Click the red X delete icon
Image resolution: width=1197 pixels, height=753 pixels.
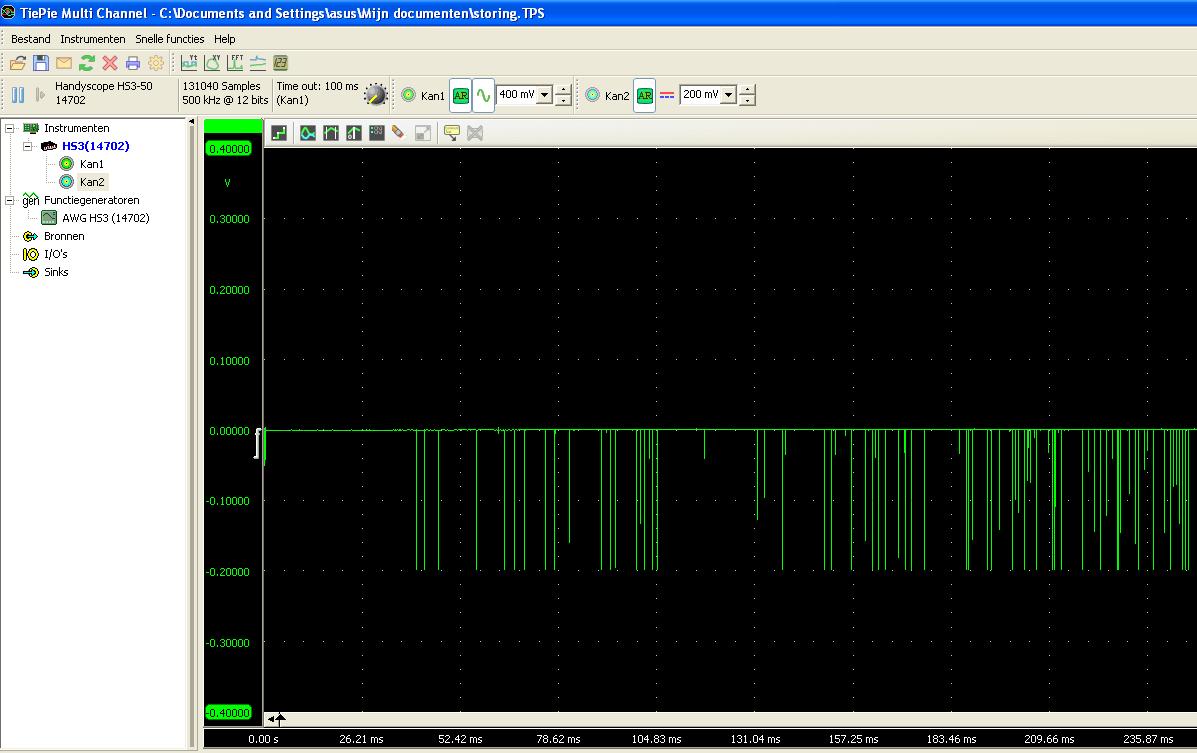110,63
